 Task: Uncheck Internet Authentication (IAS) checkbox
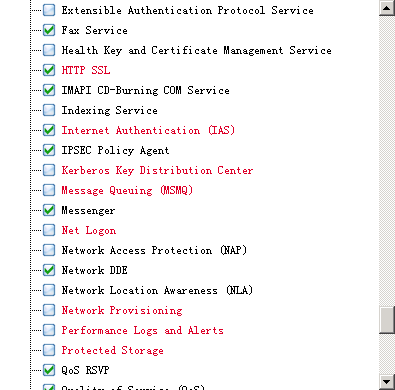point(49,130)
